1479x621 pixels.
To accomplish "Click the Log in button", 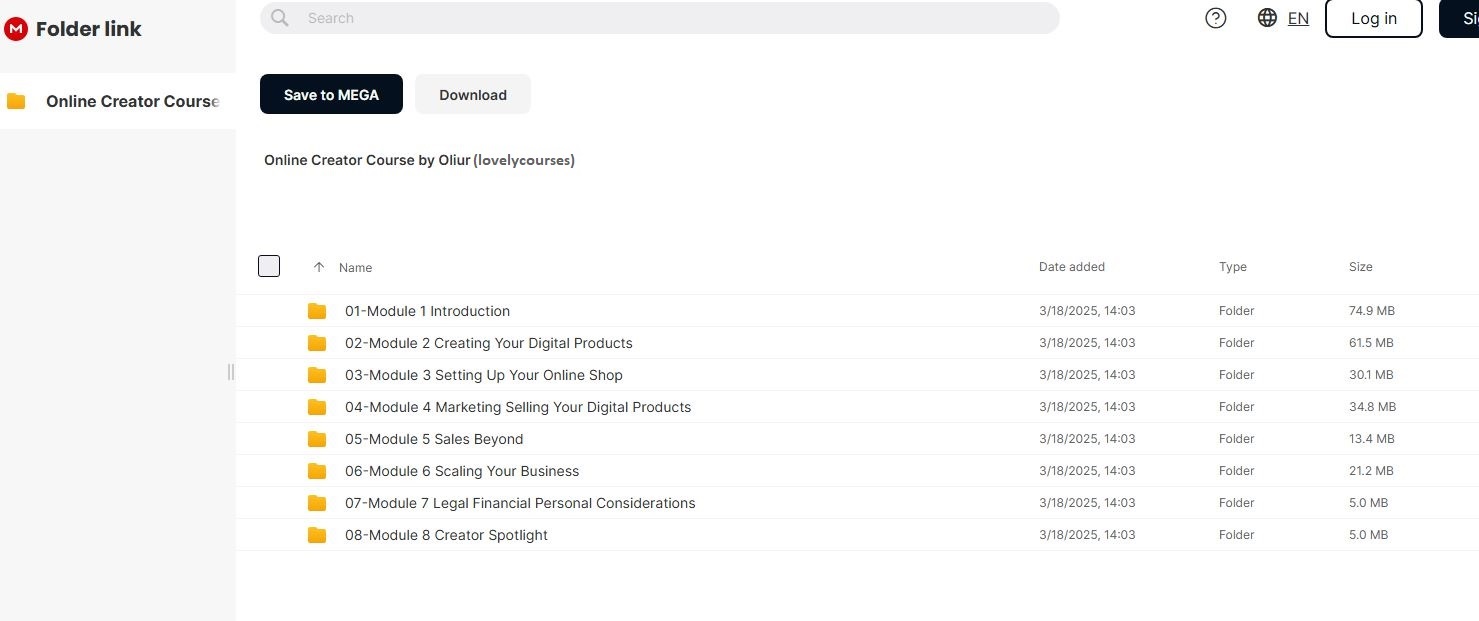I will click(1373, 18).
